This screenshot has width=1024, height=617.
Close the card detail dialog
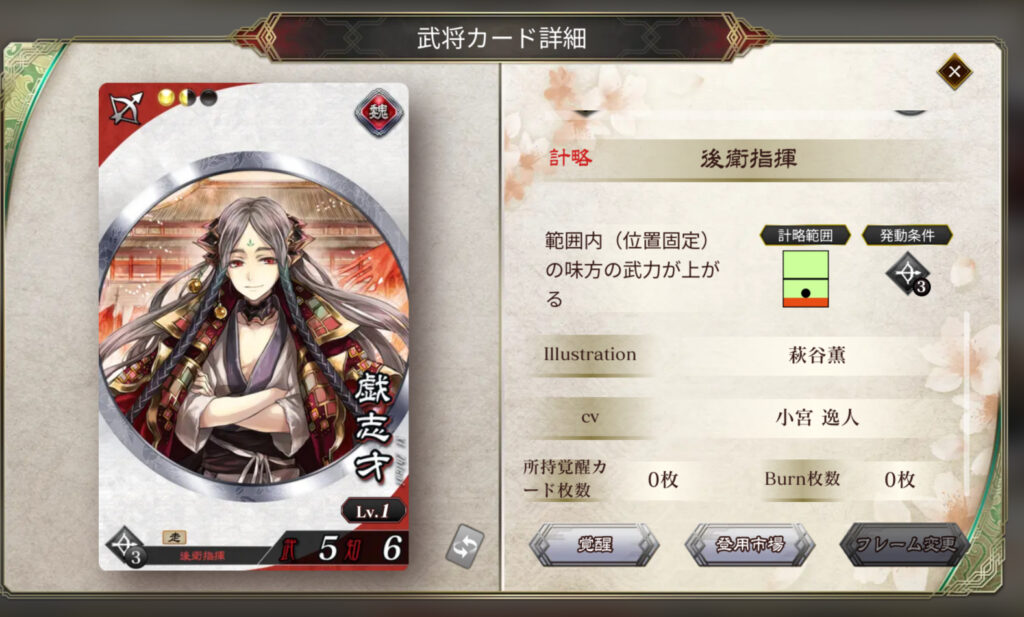(954, 72)
